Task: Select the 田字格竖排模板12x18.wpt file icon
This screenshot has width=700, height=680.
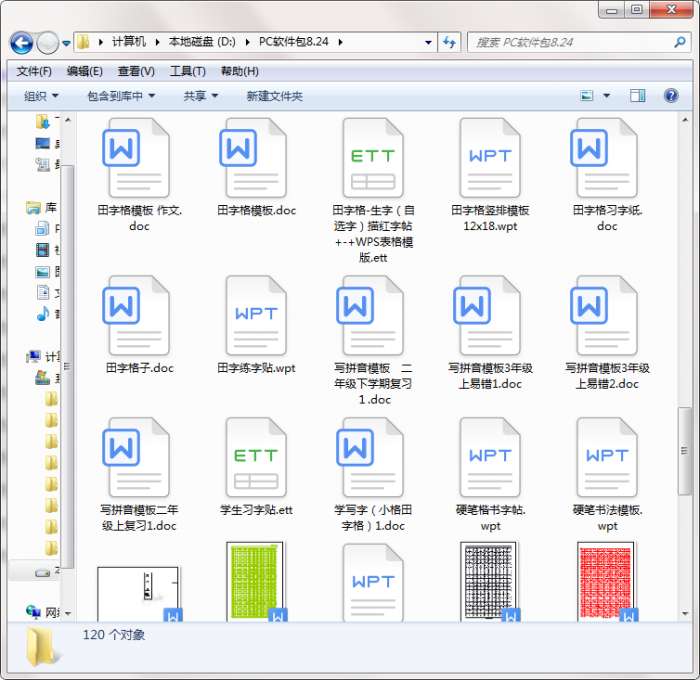Action: tap(489, 159)
